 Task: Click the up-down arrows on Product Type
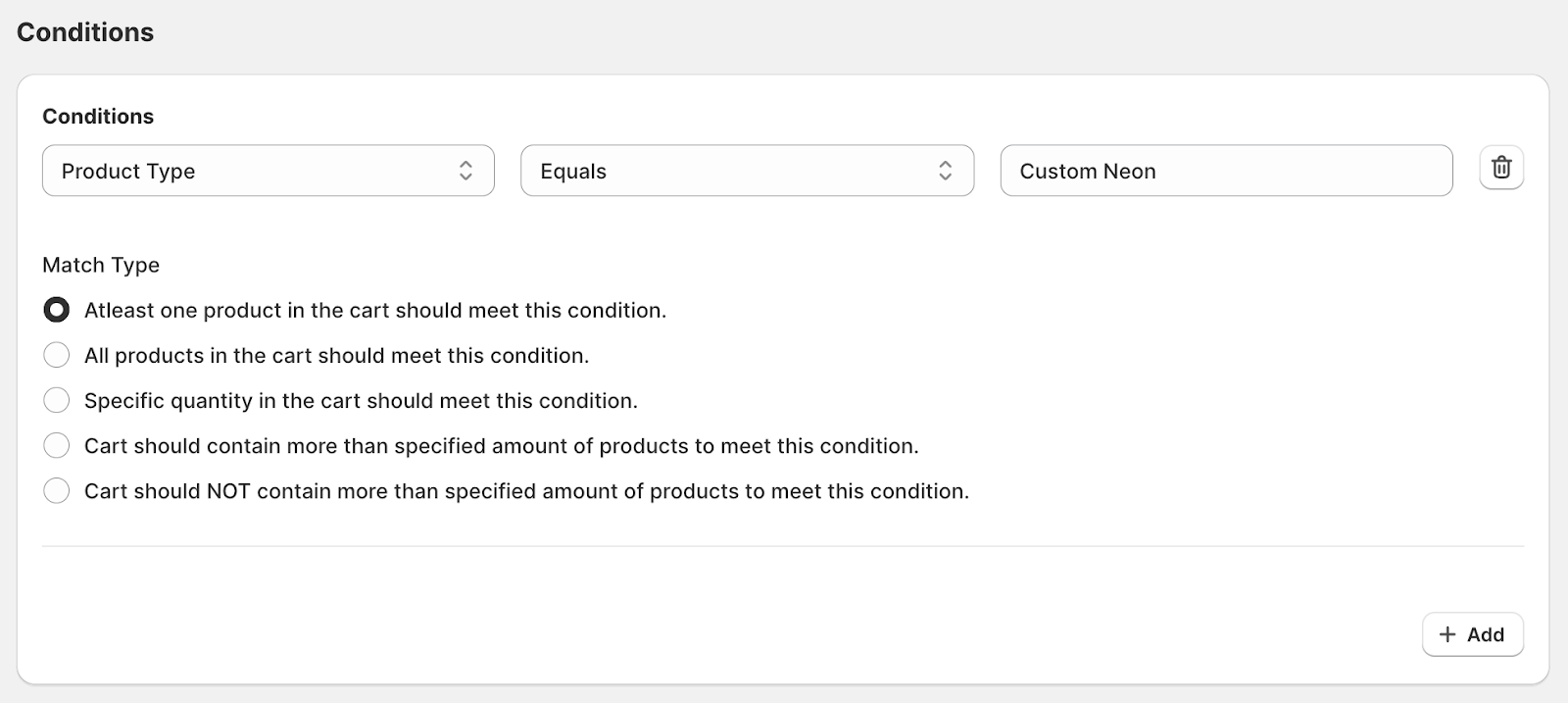pos(465,171)
